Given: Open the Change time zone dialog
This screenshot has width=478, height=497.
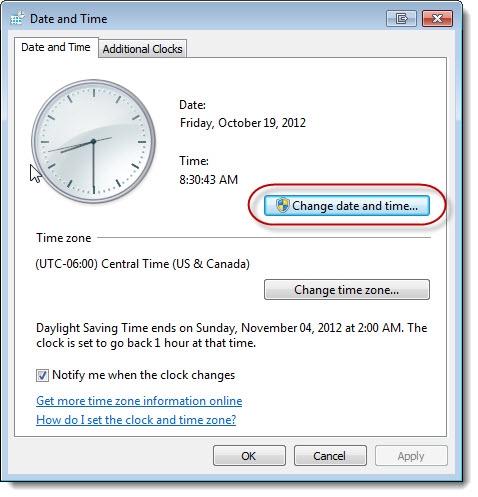Looking at the screenshot, I should [x=347, y=290].
